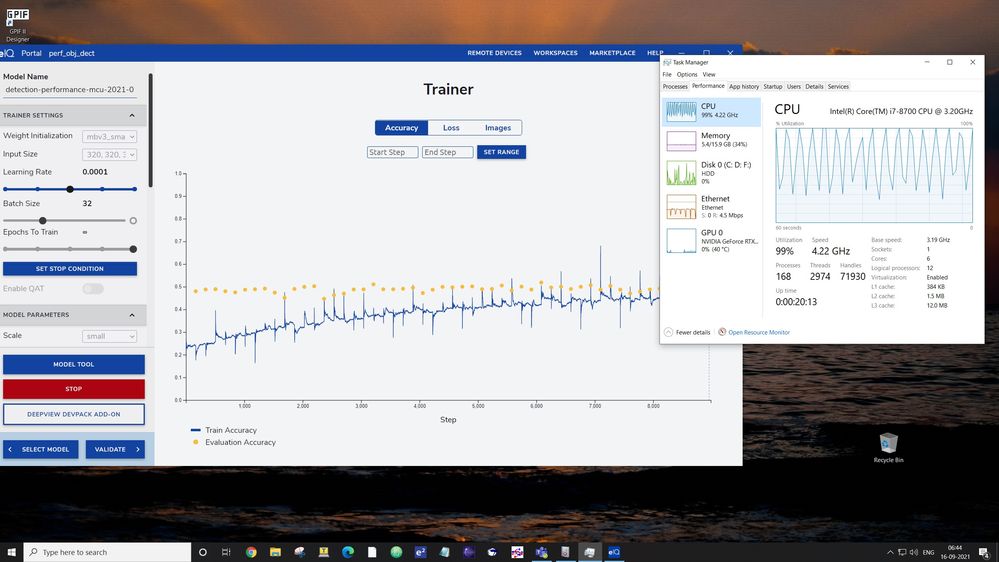Screen dimensions: 999x562
Task: Click the Set Range button
Action: (501, 152)
